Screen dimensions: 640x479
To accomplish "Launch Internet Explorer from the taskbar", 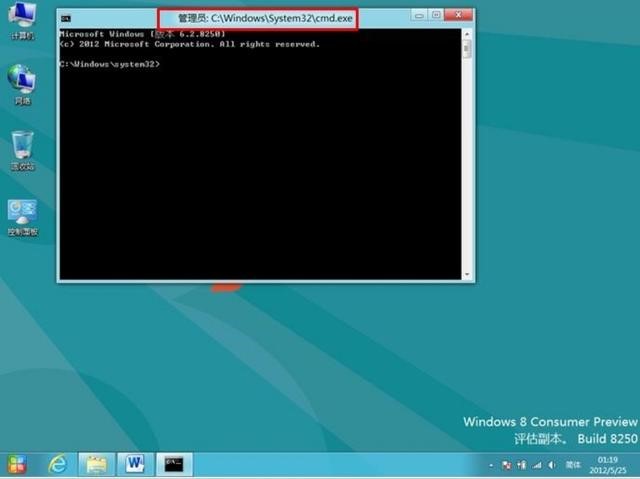I will tap(58, 464).
